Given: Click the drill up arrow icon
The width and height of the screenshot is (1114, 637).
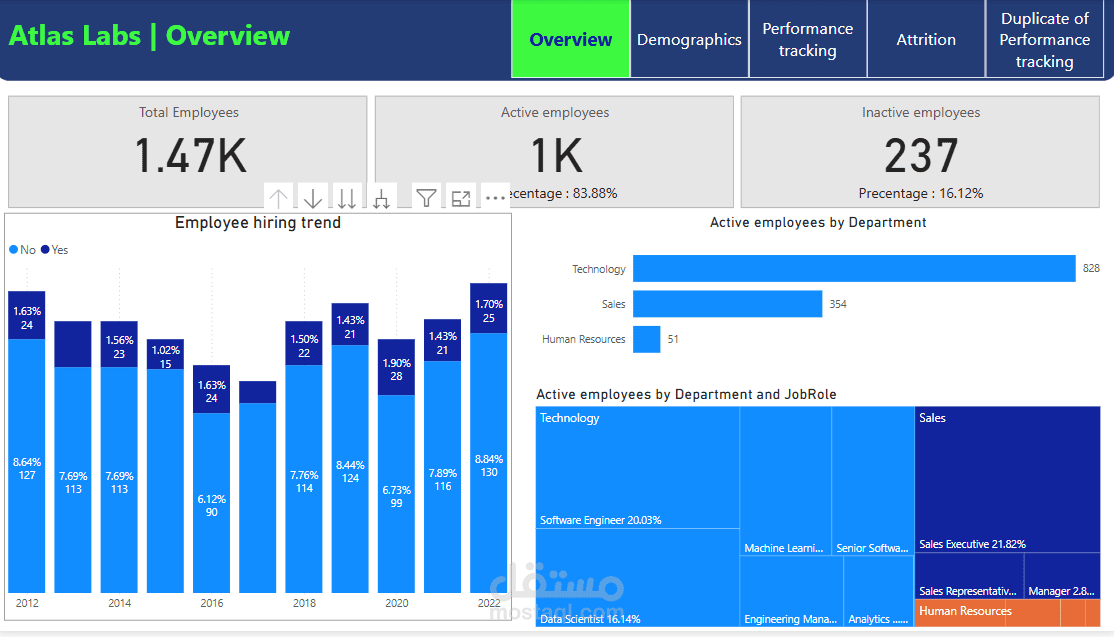Looking at the screenshot, I should 278,198.
